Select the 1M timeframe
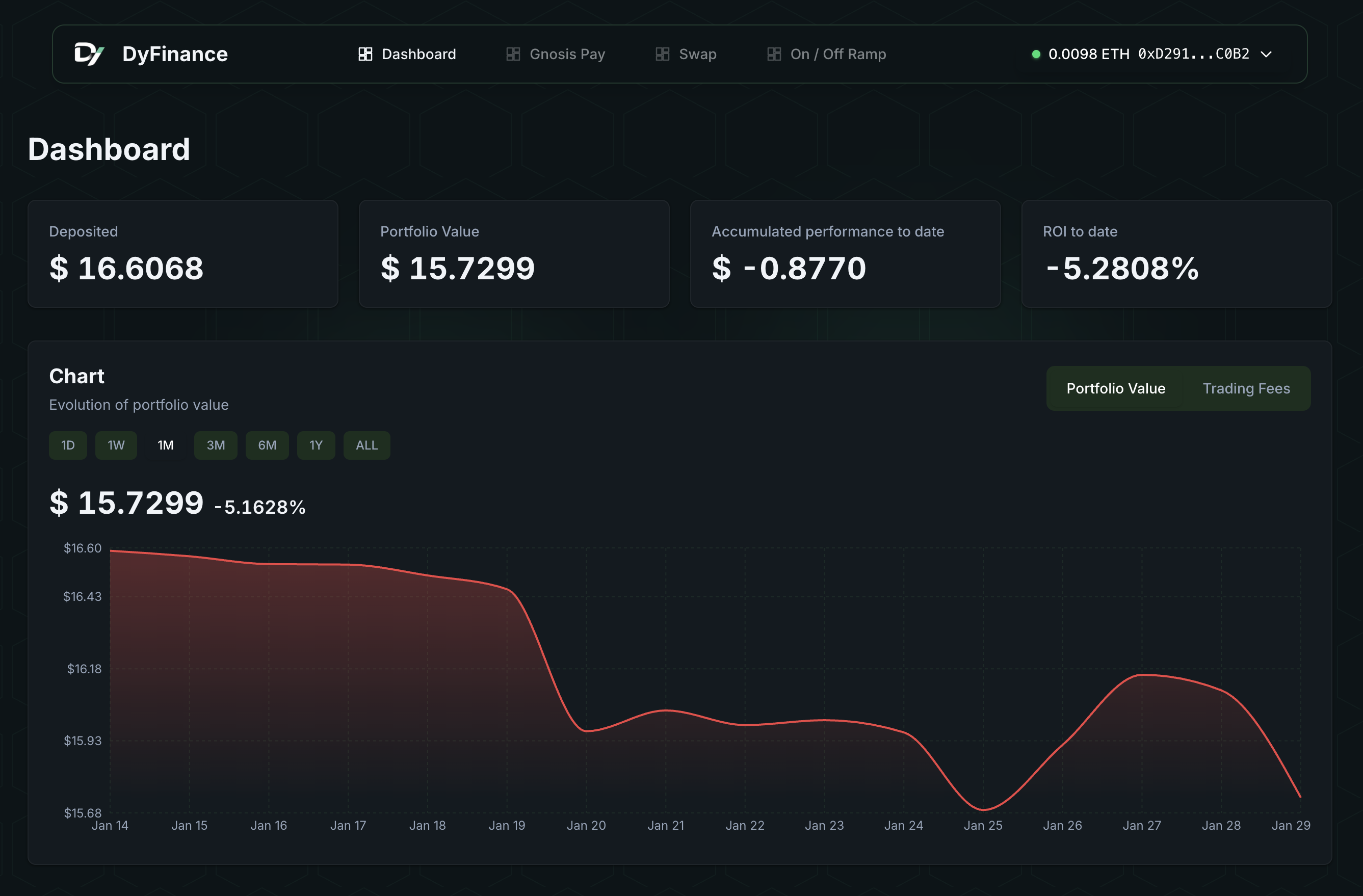This screenshot has width=1363, height=896. [x=165, y=445]
